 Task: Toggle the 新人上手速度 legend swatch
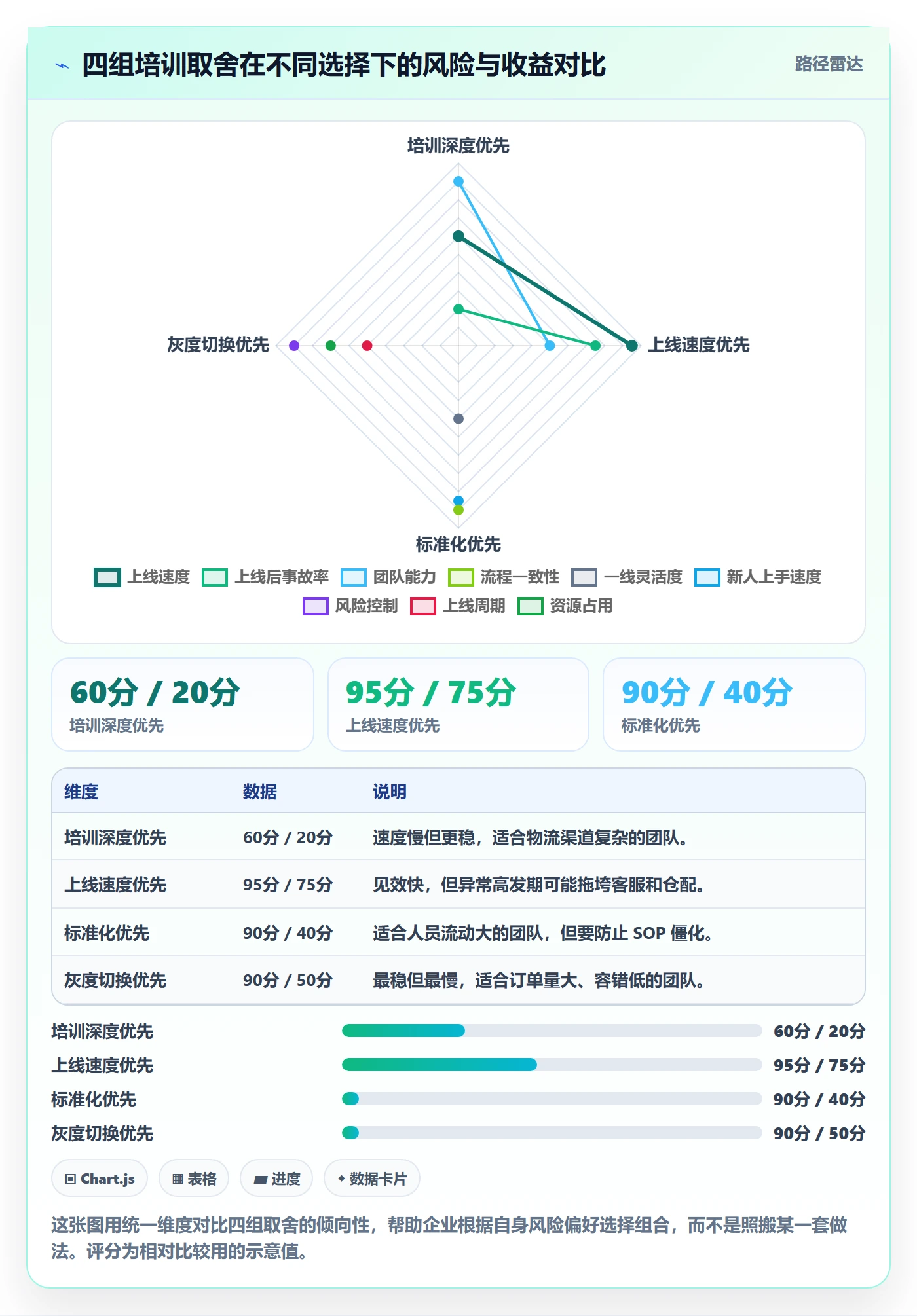pos(707,577)
